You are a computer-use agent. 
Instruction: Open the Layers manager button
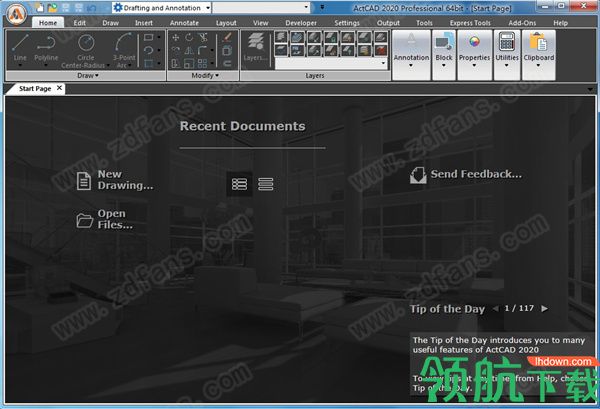255,48
